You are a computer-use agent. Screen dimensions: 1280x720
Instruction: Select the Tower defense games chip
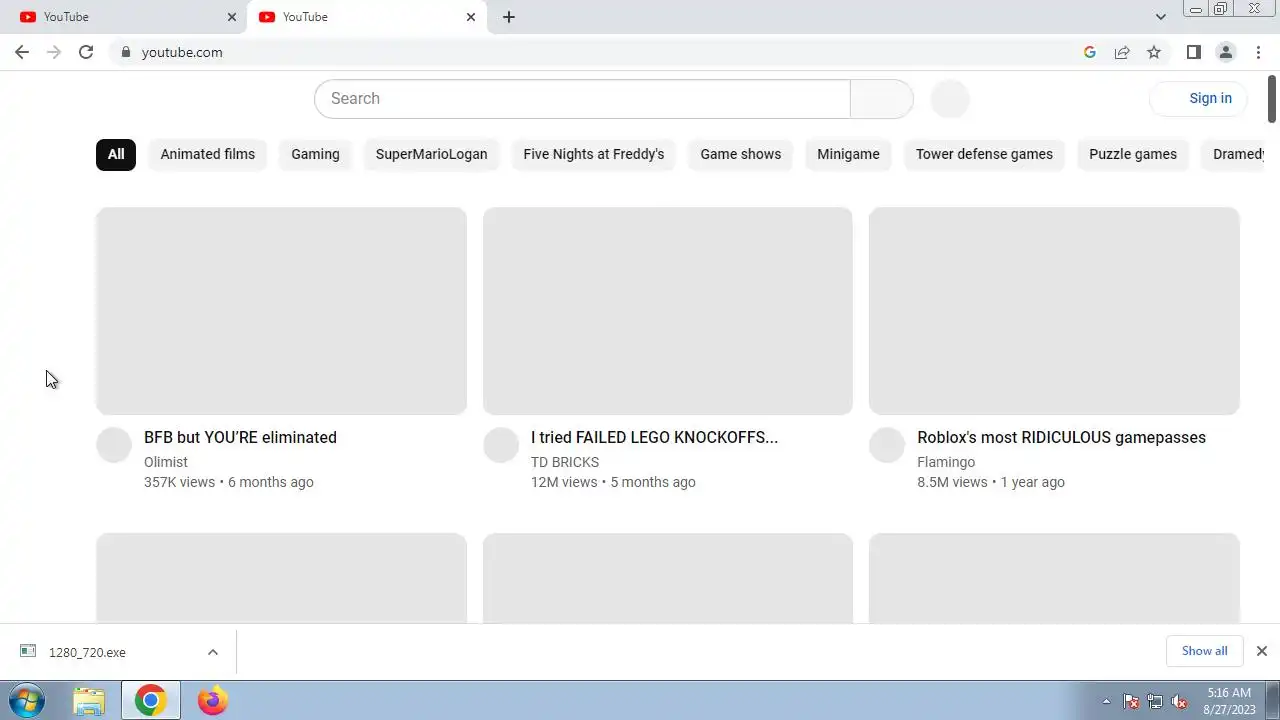coord(984,154)
